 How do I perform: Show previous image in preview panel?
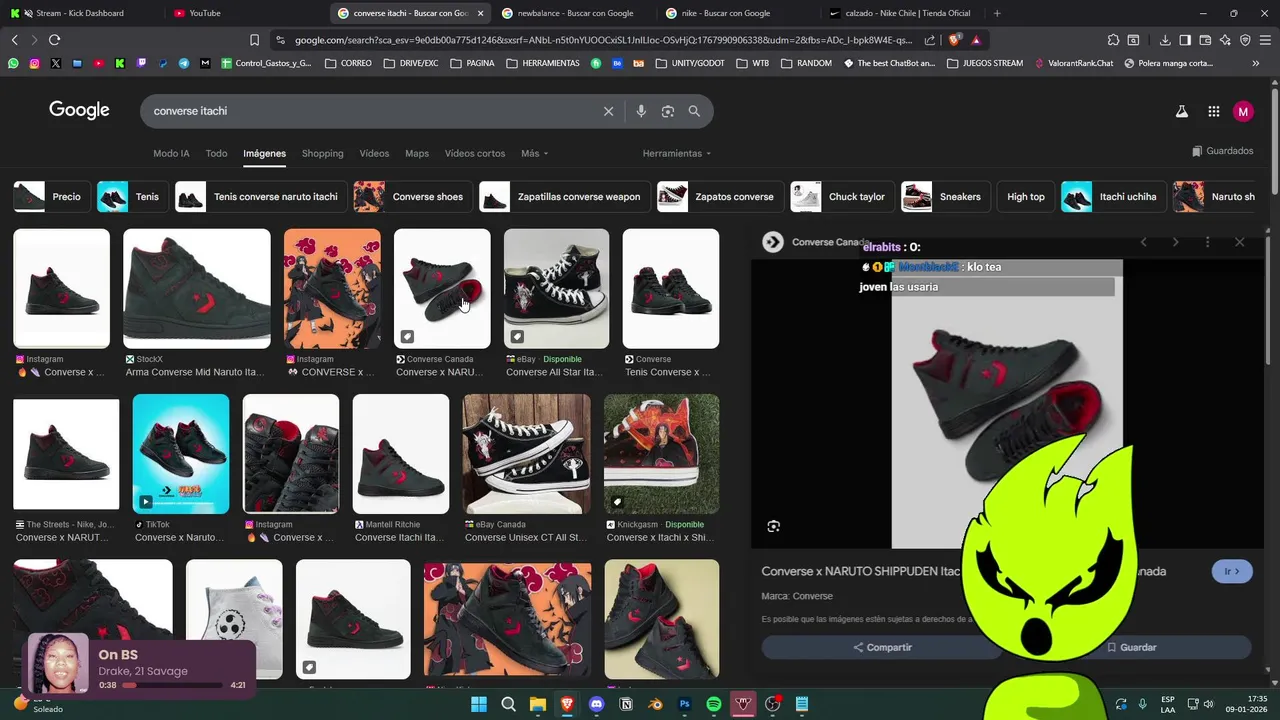pos(1144,242)
